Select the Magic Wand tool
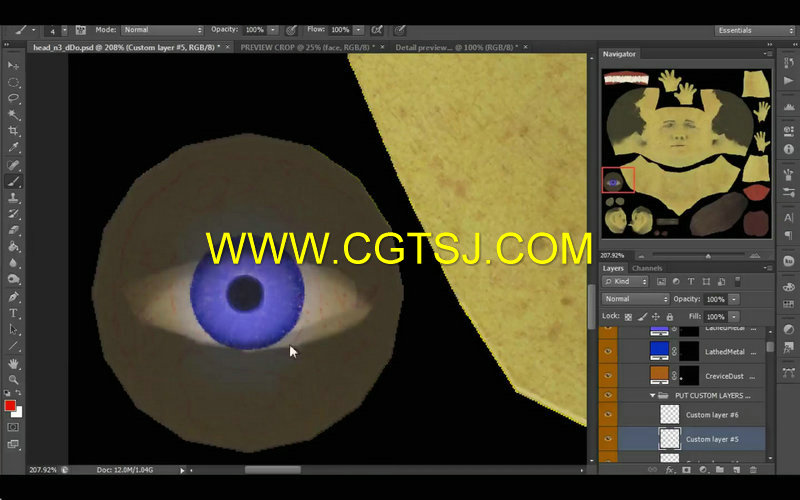The image size is (800, 500). 13,115
